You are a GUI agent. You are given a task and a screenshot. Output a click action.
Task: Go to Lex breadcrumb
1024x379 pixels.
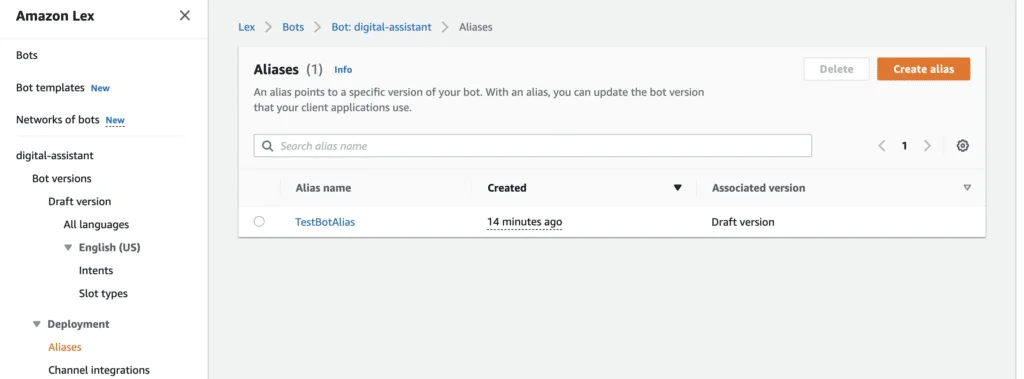[x=247, y=27]
